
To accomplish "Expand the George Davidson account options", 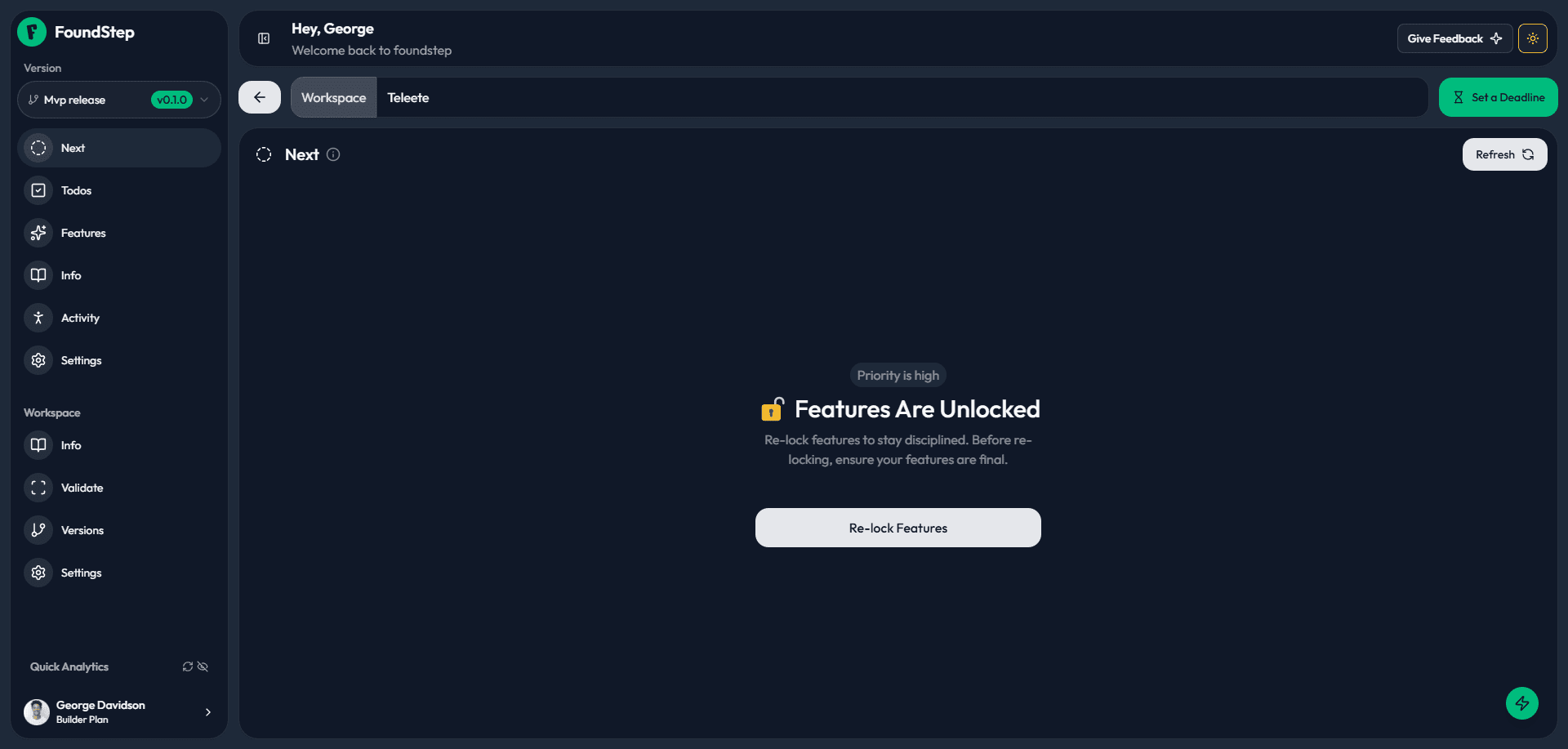I will point(207,711).
